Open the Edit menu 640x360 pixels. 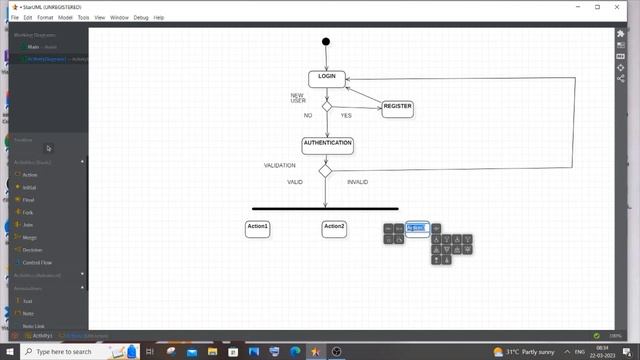pos(28,18)
